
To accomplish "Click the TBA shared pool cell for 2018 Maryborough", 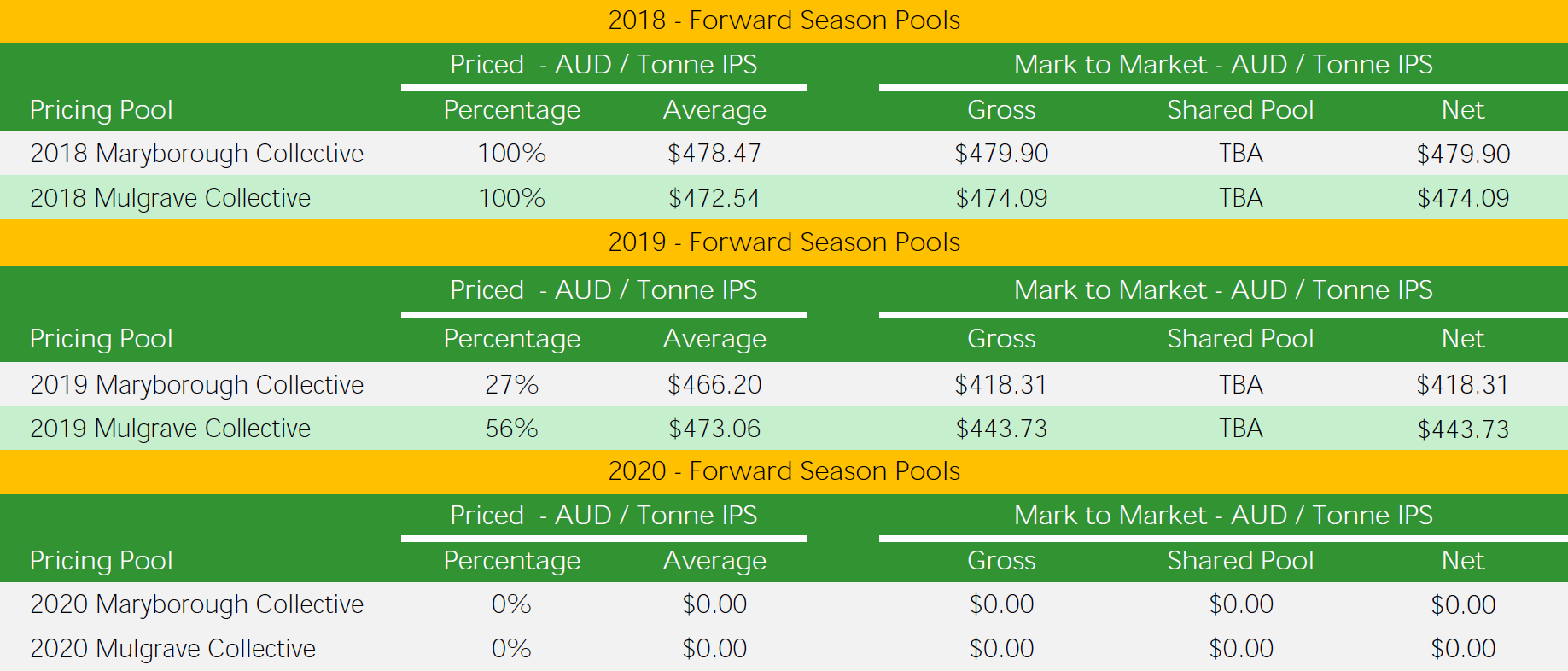I will (x=1240, y=154).
